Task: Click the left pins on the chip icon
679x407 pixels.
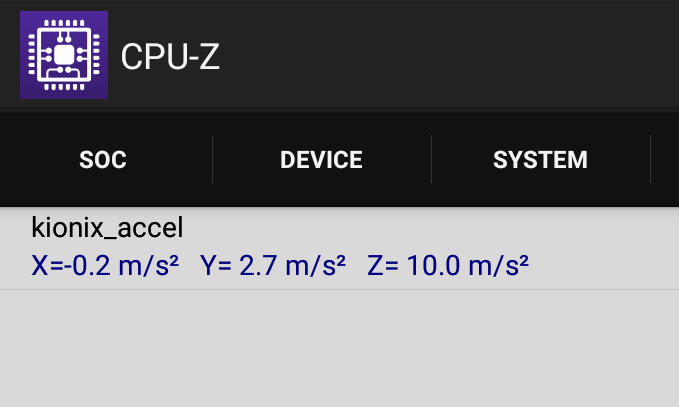Action: [x=32, y=55]
